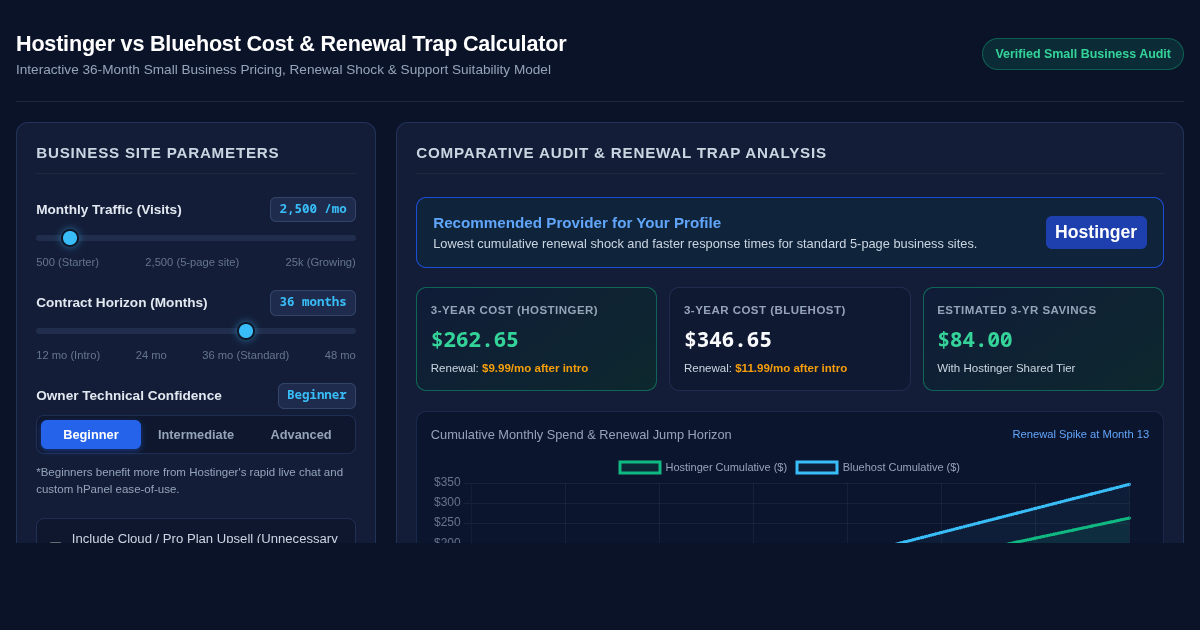Click Cumulative Monthly Spend chart title
Viewport: 1200px width, 630px height.
coord(581,435)
